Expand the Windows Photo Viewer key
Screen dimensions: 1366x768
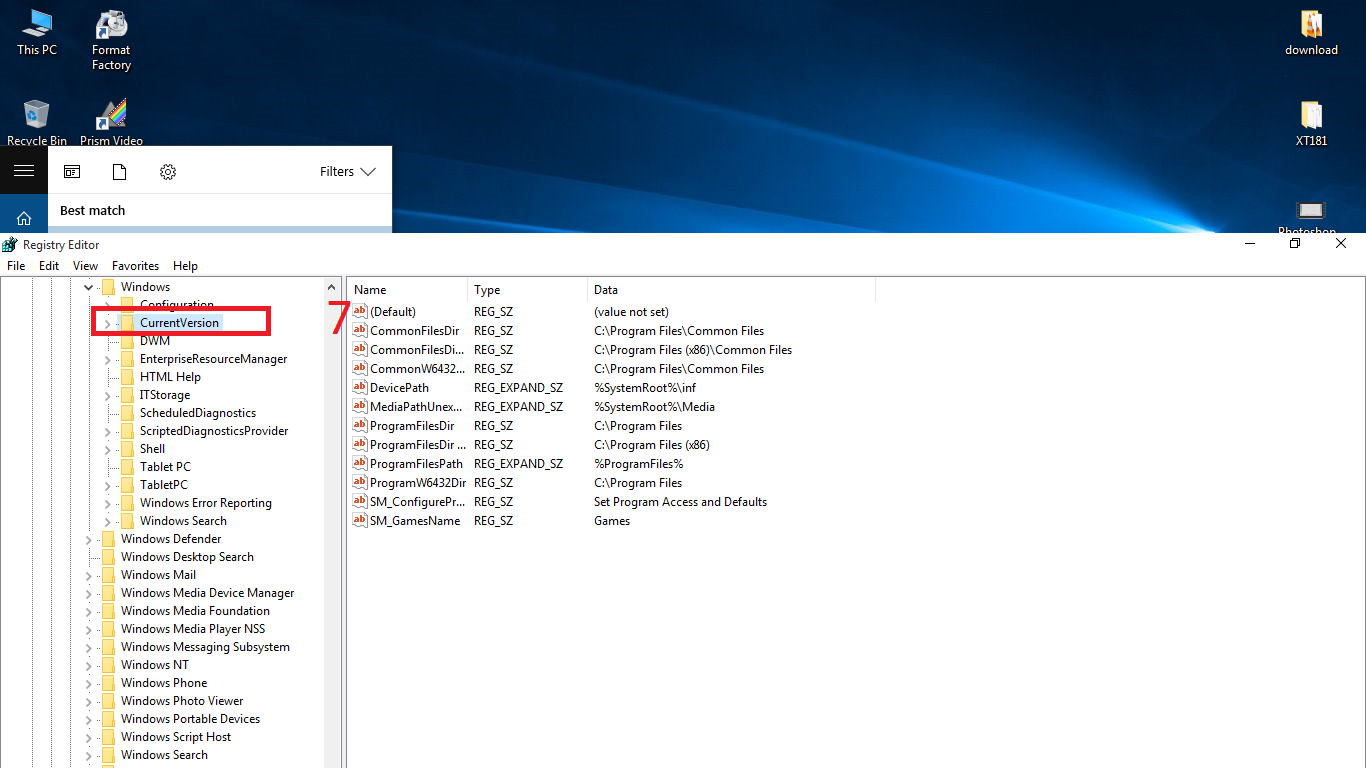click(x=89, y=702)
